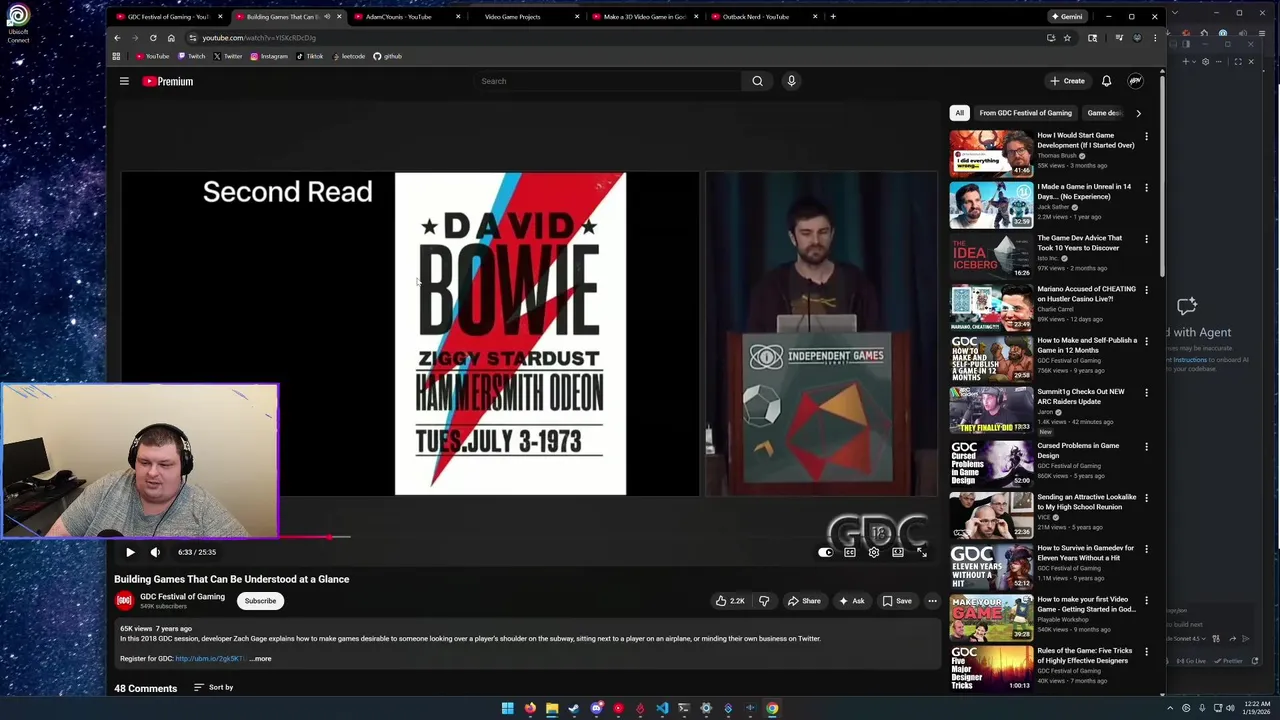The height and width of the screenshot is (720, 1280).
Task: Enter fullscreen on the video player
Action: [x=922, y=552]
